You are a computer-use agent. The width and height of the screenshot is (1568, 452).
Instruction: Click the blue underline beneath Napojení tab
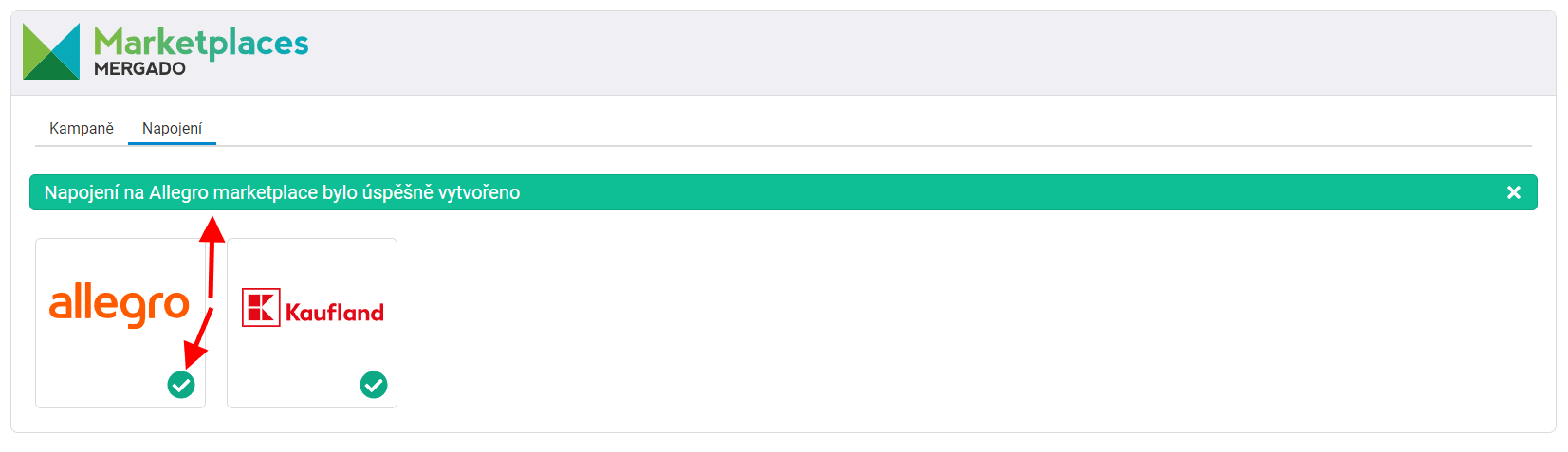(x=172, y=144)
